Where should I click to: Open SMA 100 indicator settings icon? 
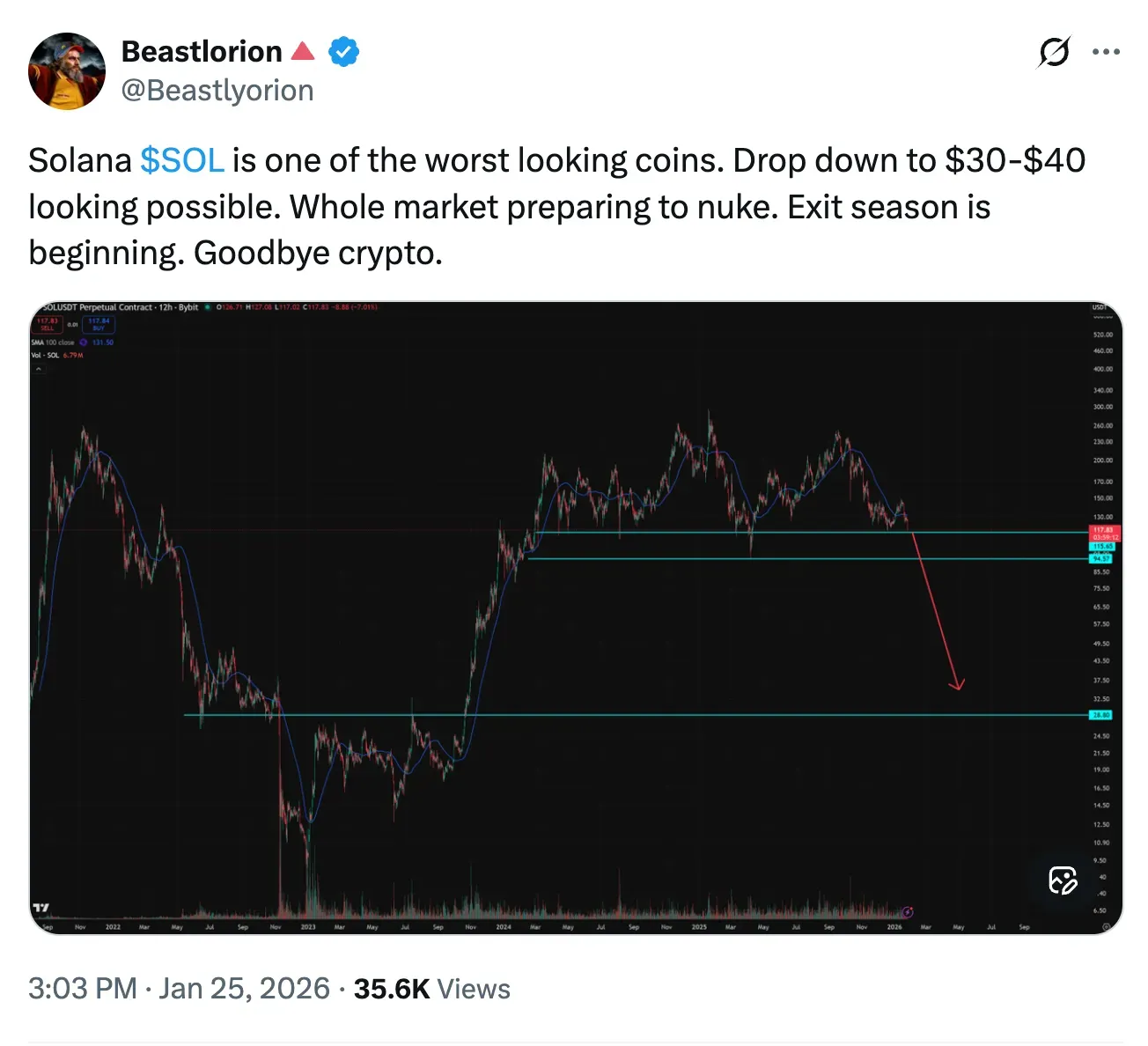click(x=83, y=343)
